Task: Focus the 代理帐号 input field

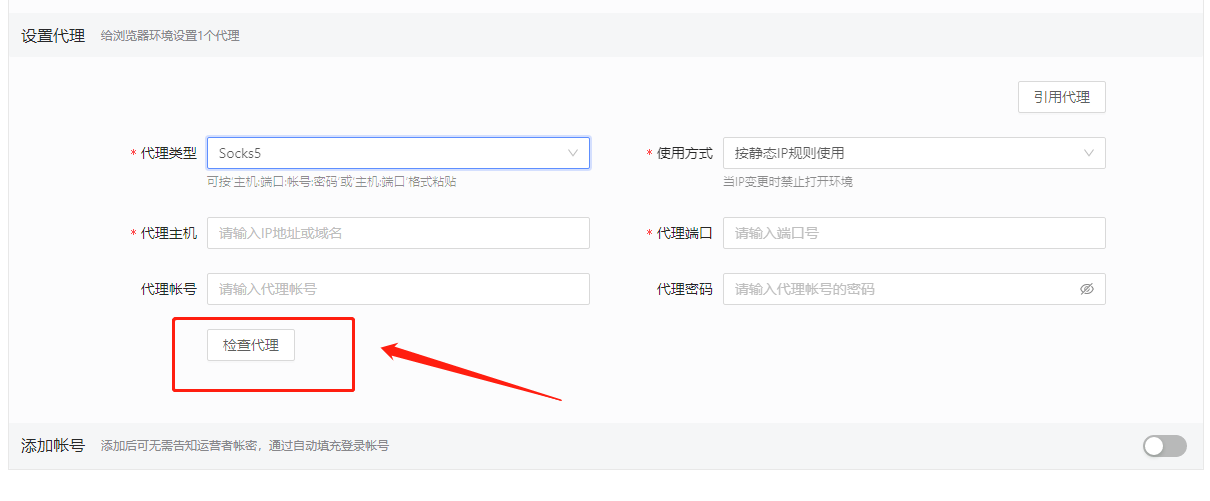Action: point(398,289)
